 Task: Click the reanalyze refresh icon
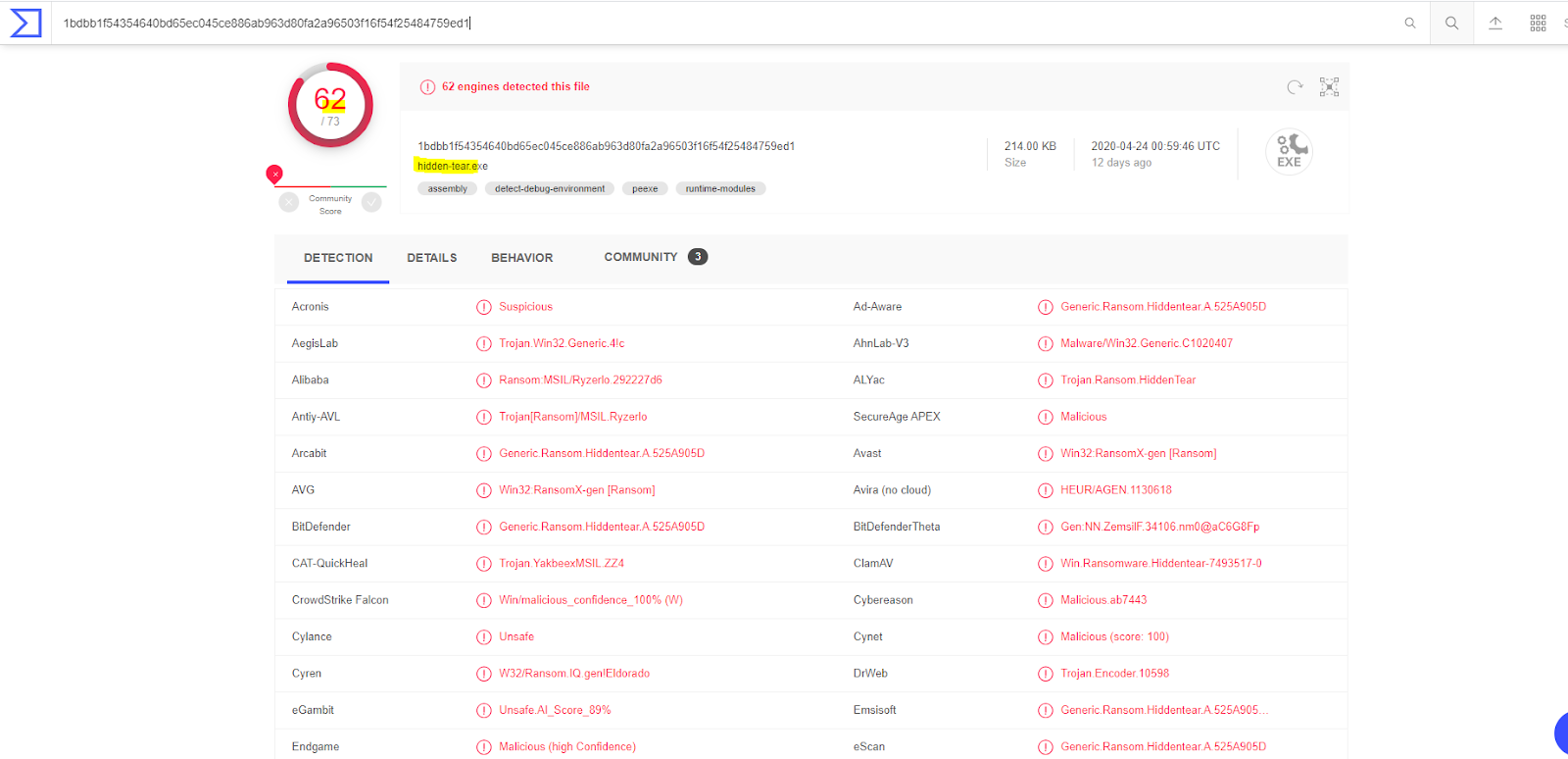click(1295, 87)
